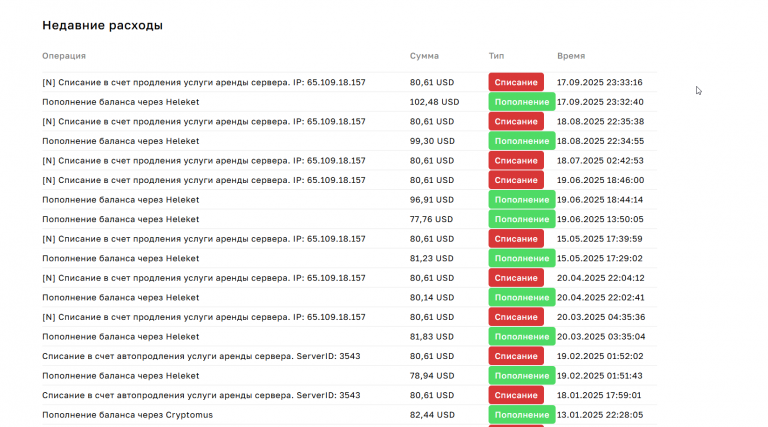Click the Пополнение badge for 82,44 USD
Viewport: 768px width, 427px height.
[522, 415]
